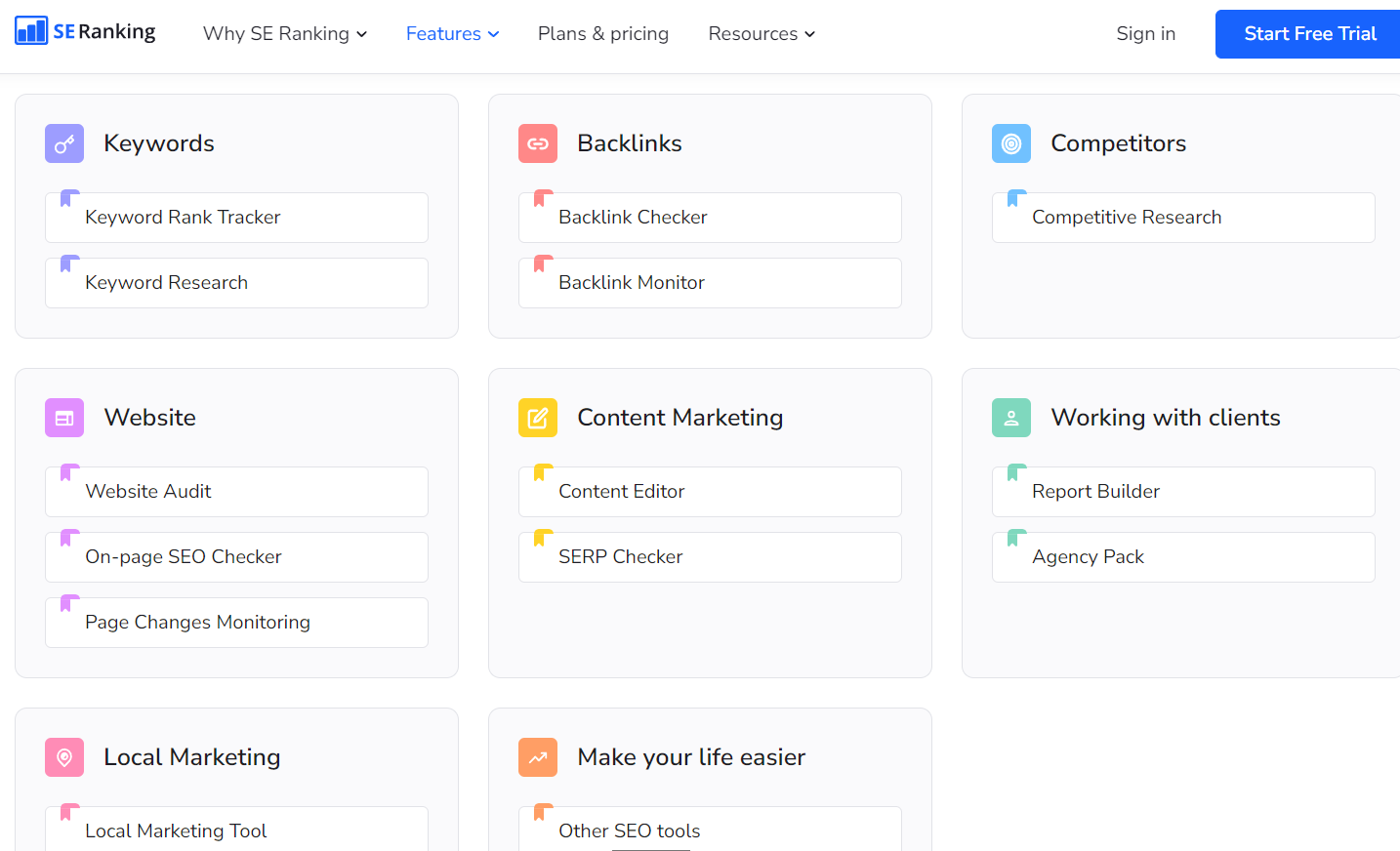The image size is (1400, 851).
Task: Click the Local Marketing location pin icon
Action: point(63,756)
